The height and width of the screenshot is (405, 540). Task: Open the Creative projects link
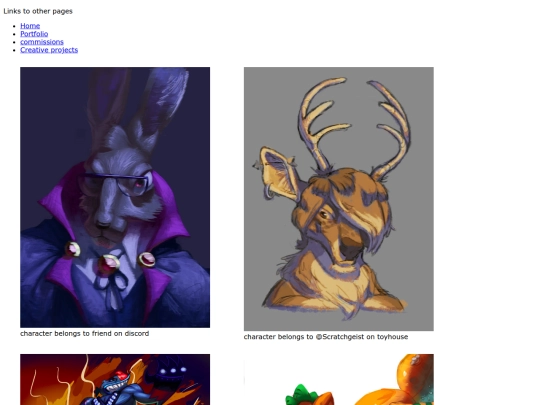click(x=49, y=50)
